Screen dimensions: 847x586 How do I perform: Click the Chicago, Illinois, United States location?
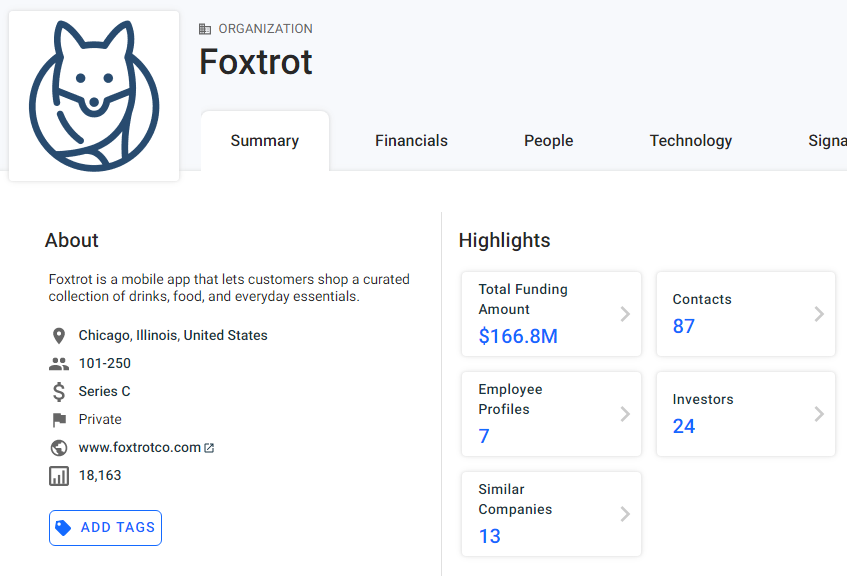click(x=173, y=335)
